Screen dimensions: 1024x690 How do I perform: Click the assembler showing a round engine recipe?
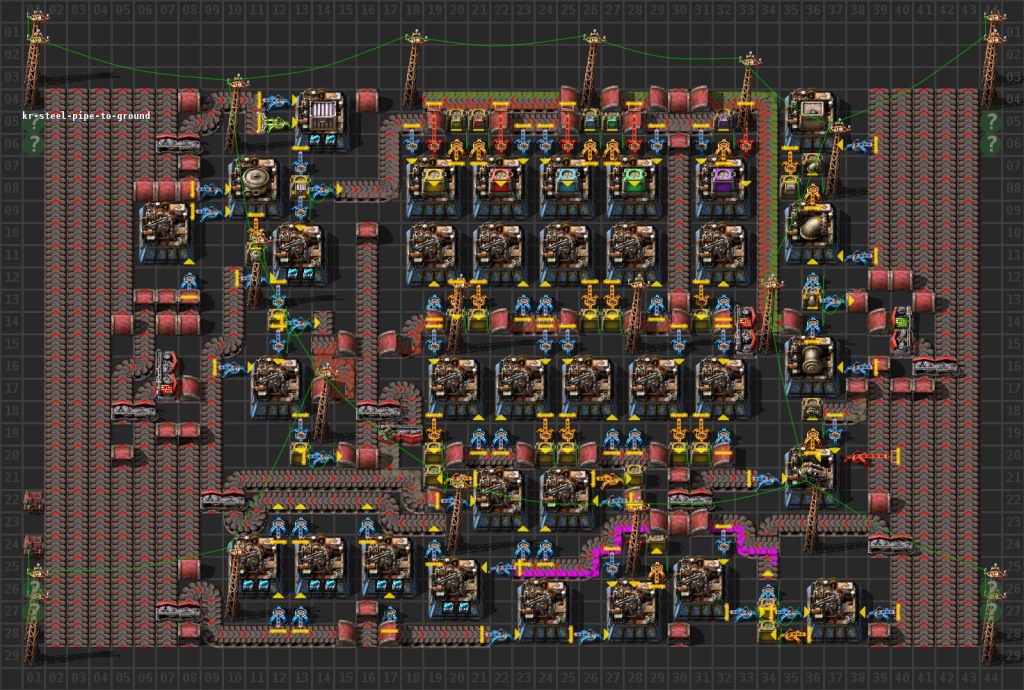pyautogui.click(x=255, y=186)
